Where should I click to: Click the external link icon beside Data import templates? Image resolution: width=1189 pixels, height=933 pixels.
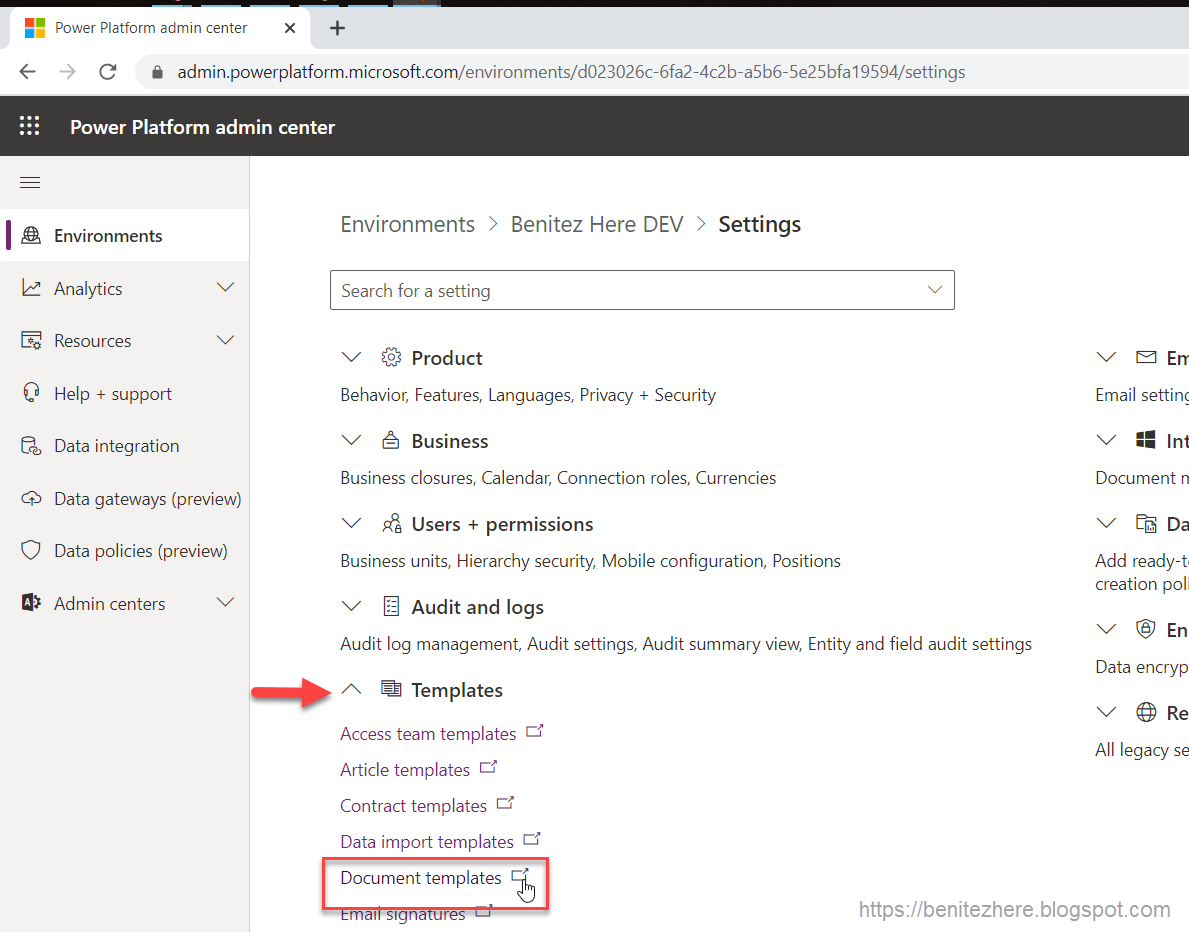[532, 839]
